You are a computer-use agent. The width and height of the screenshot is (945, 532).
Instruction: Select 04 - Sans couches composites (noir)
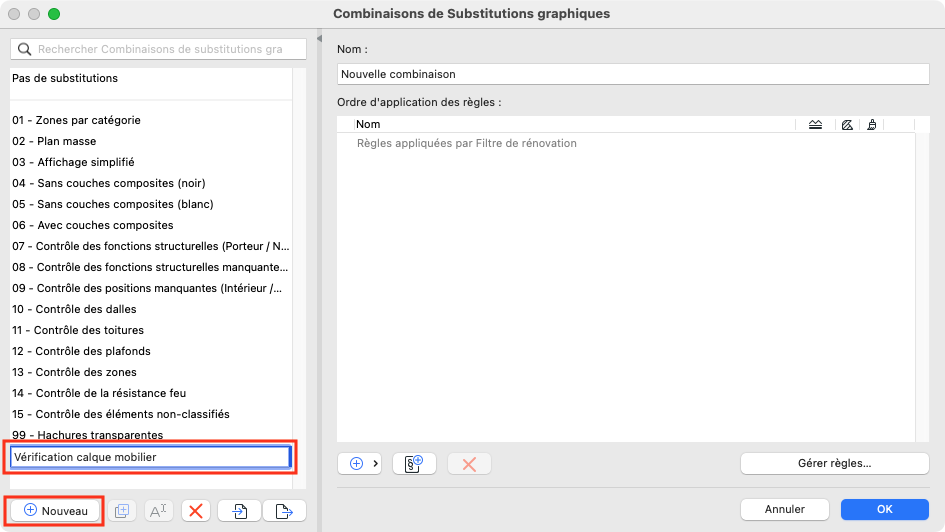click(151, 183)
